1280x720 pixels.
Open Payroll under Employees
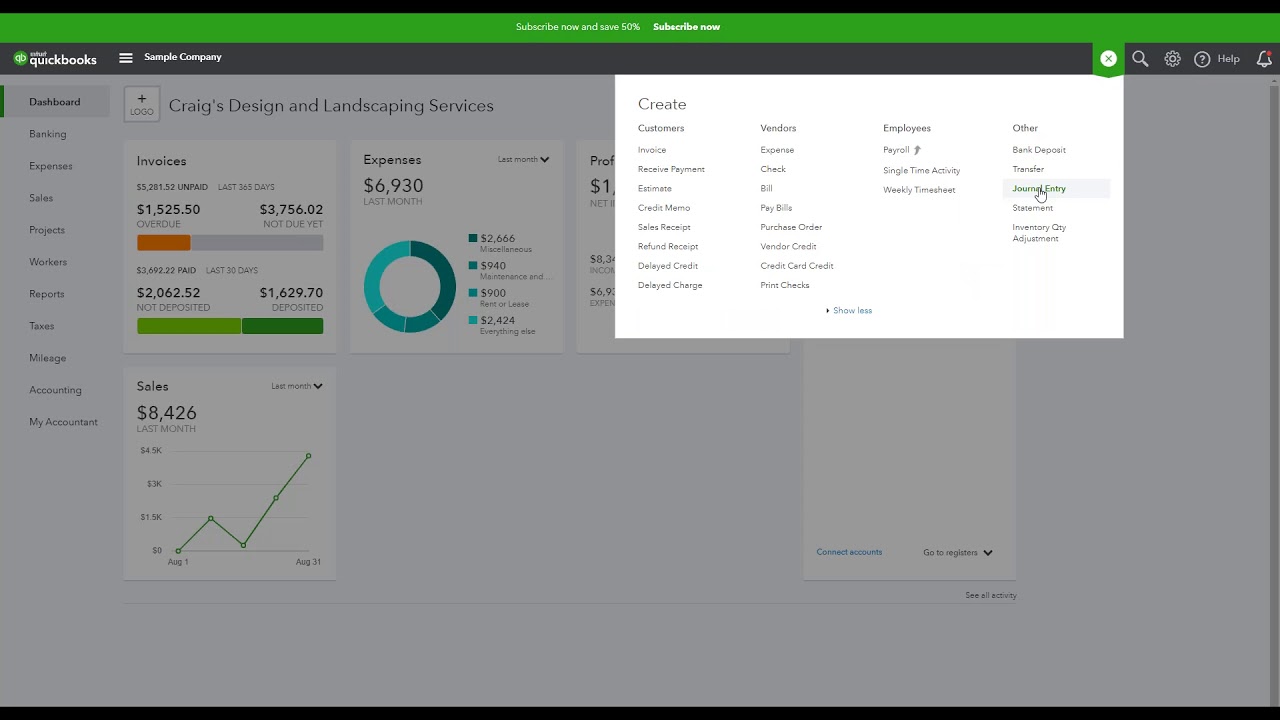coord(896,150)
